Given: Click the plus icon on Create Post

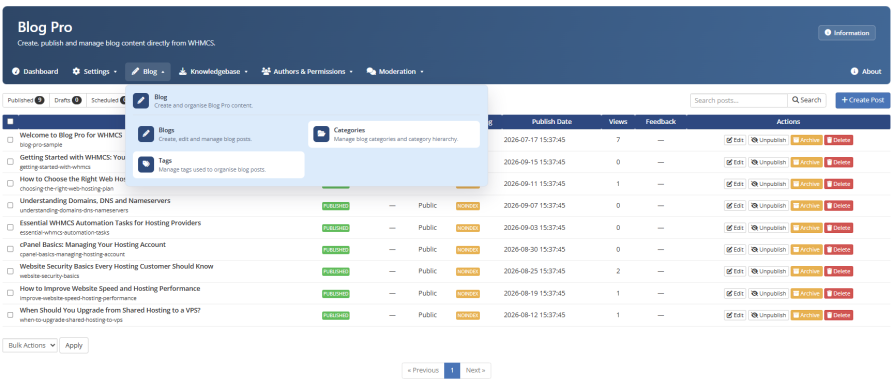Looking at the screenshot, I should pyautogui.click(x=844, y=100).
